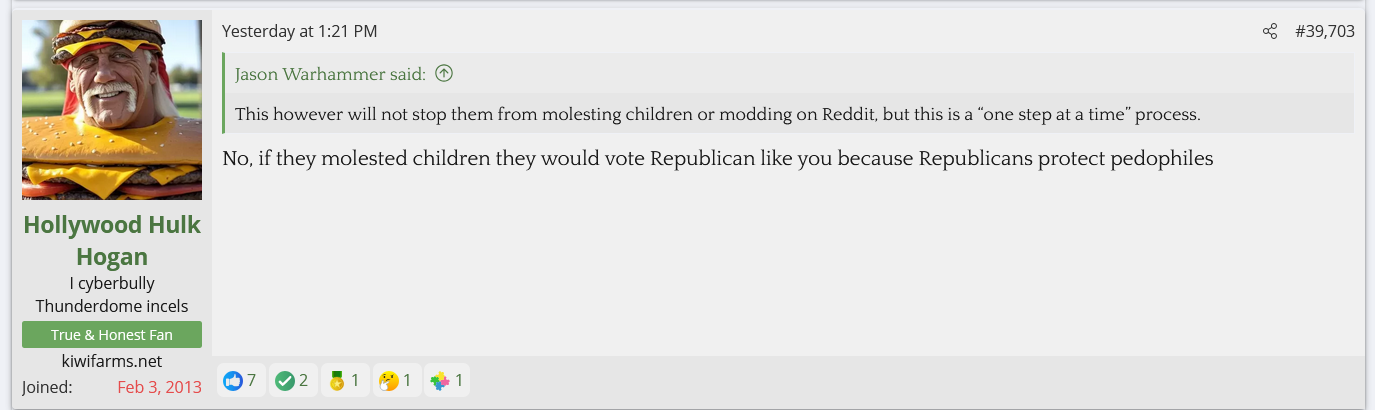The width and height of the screenshot is (1375, 410).
Task: Open the Hollywood Hulk Hogan profile link
Action: coord(112,241)
